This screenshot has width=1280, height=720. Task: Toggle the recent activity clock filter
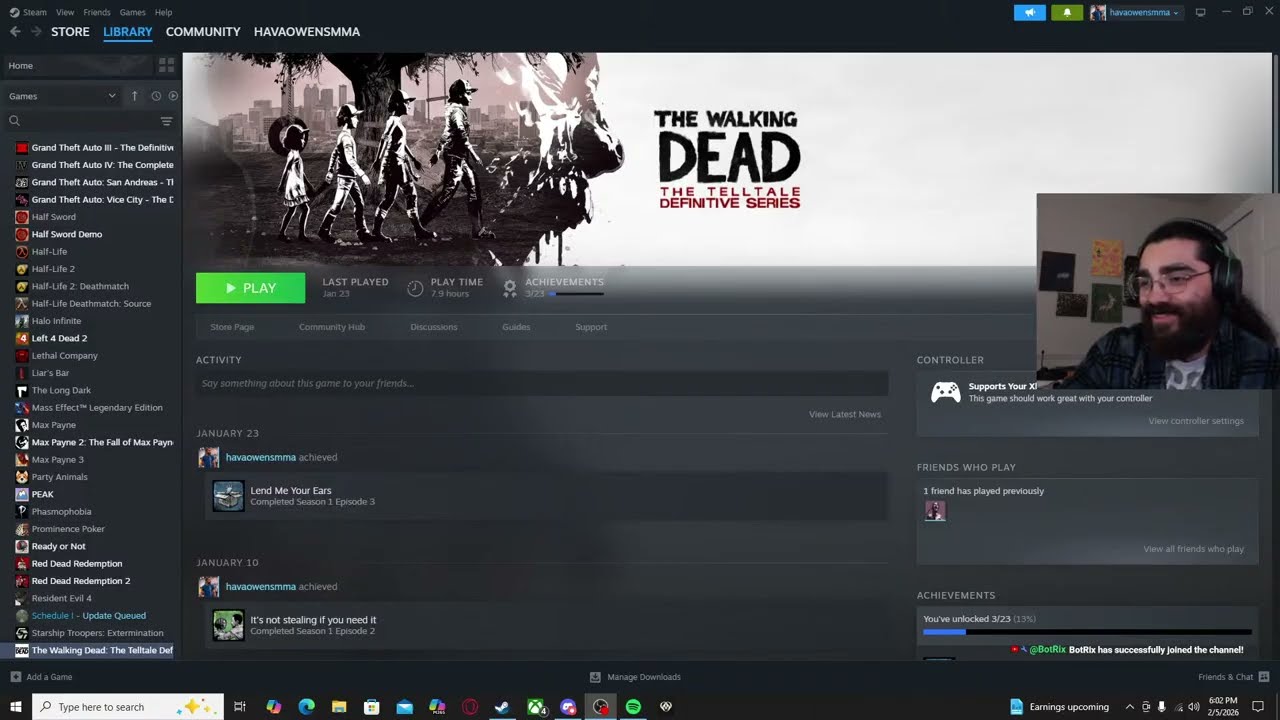coord(156,96)
